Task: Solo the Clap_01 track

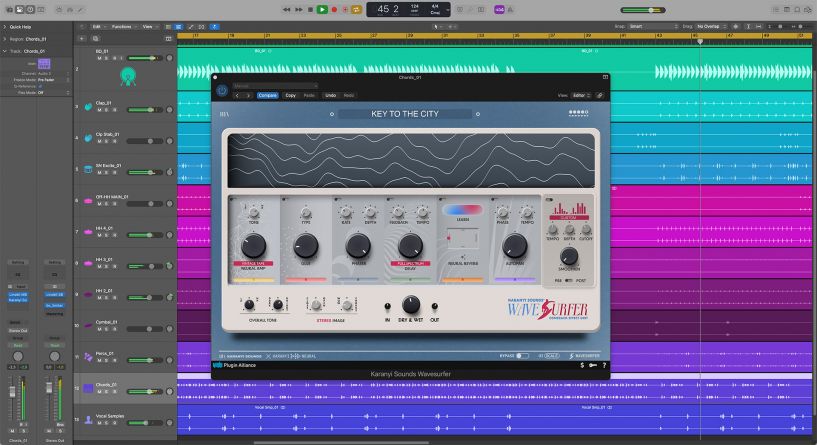Action: tap(106, 111)
